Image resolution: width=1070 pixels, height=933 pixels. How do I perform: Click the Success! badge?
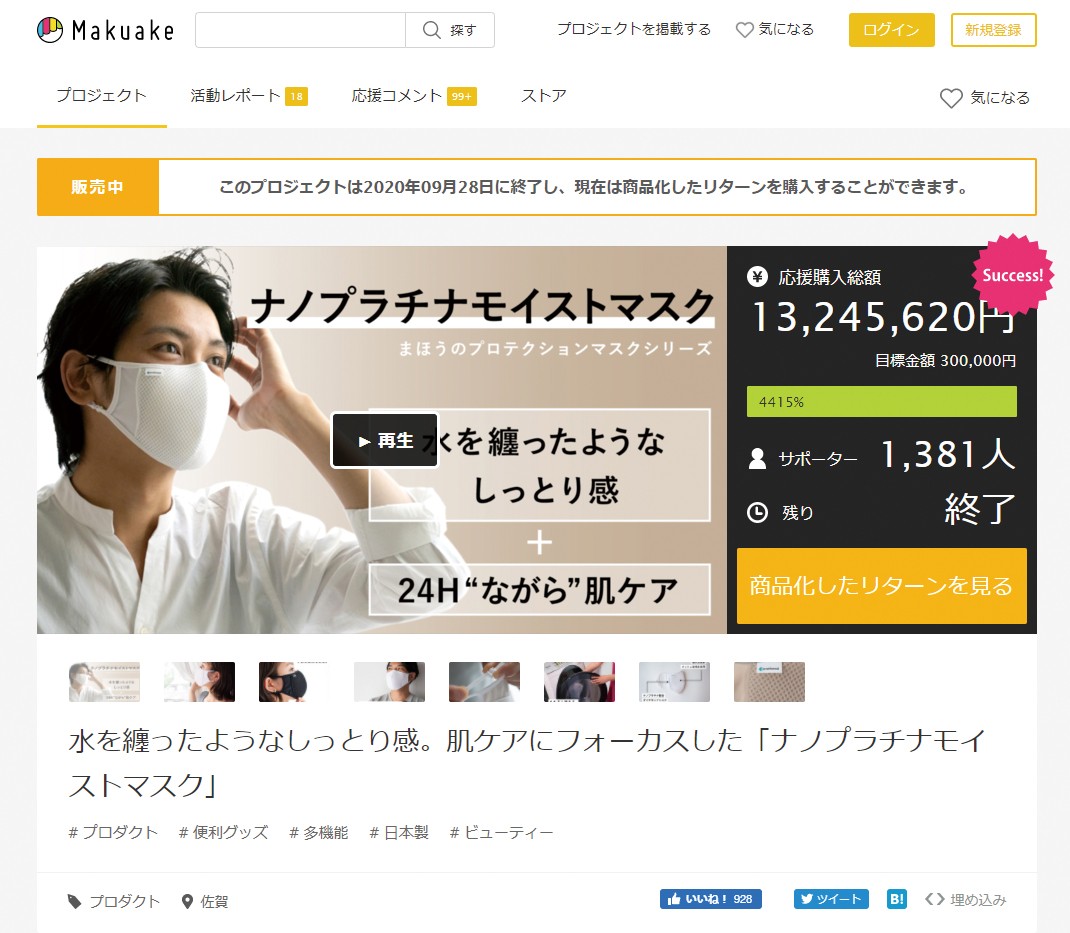coord(1012,275)
